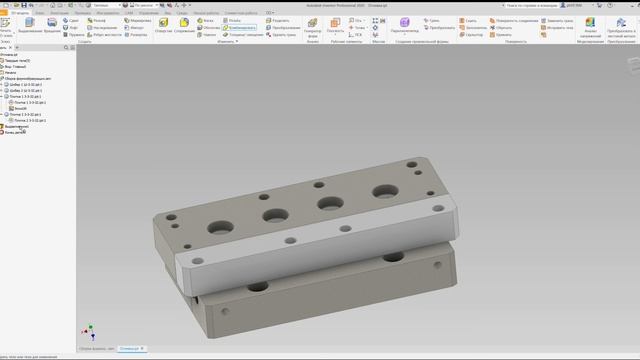Image resolution: width=640 pixels, height=360 pixels.
Task: Open the appearance dropdown in title bar
Action: 157,5
